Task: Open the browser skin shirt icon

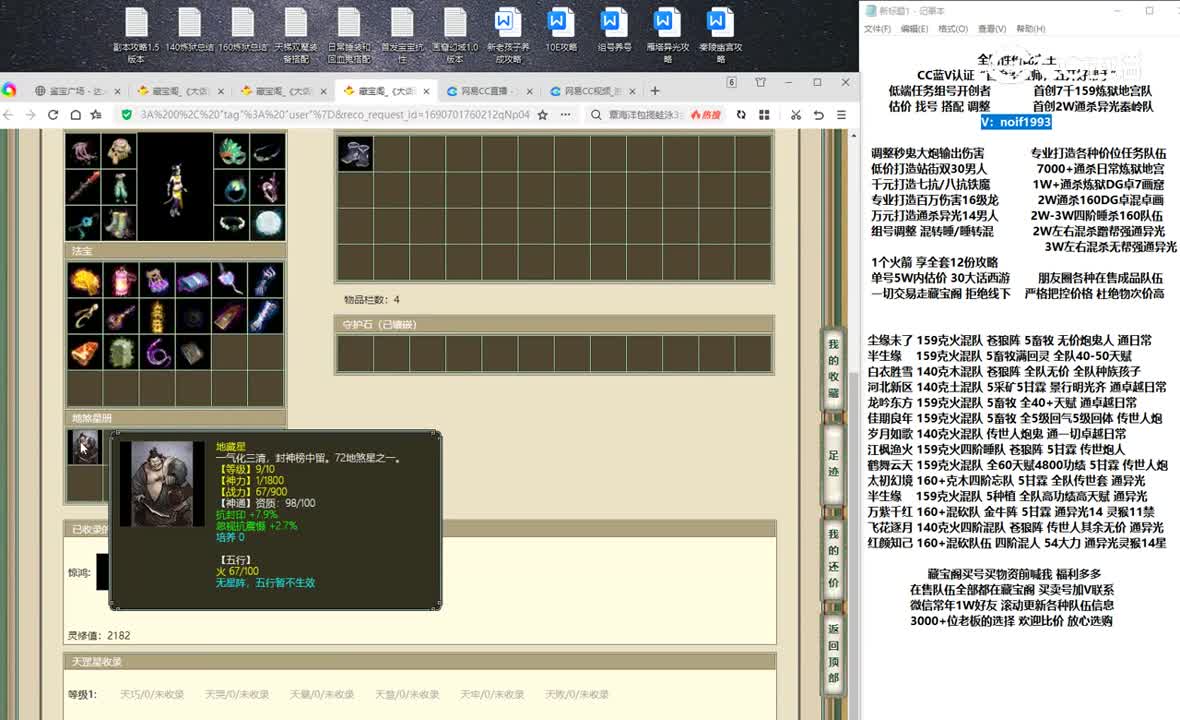Action: pos(760,82)
